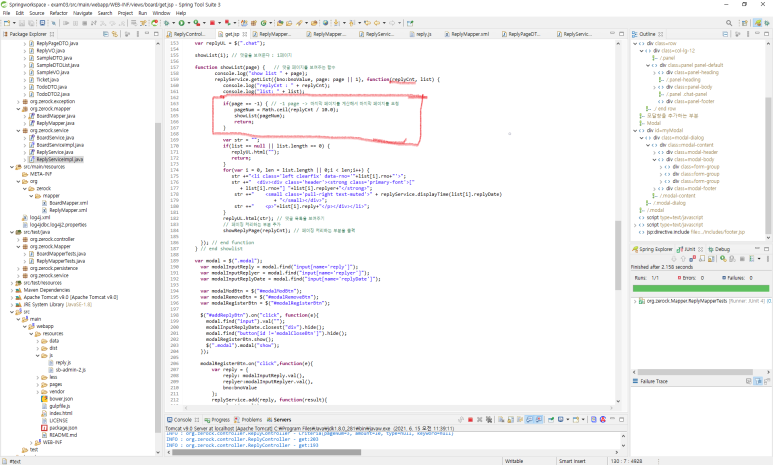The image size is (773, 465).
Task: Select BoardMapper.xml in Package Explorer
Action: [68, 203]
